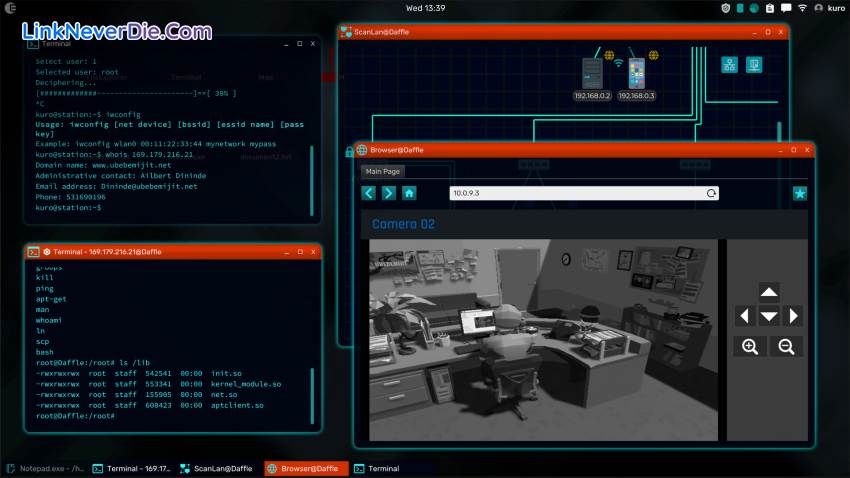Click the network topology icon in ScanLan
Image resolution: width=850 pixels, height=478 pixels.
(x=730, y=64)
